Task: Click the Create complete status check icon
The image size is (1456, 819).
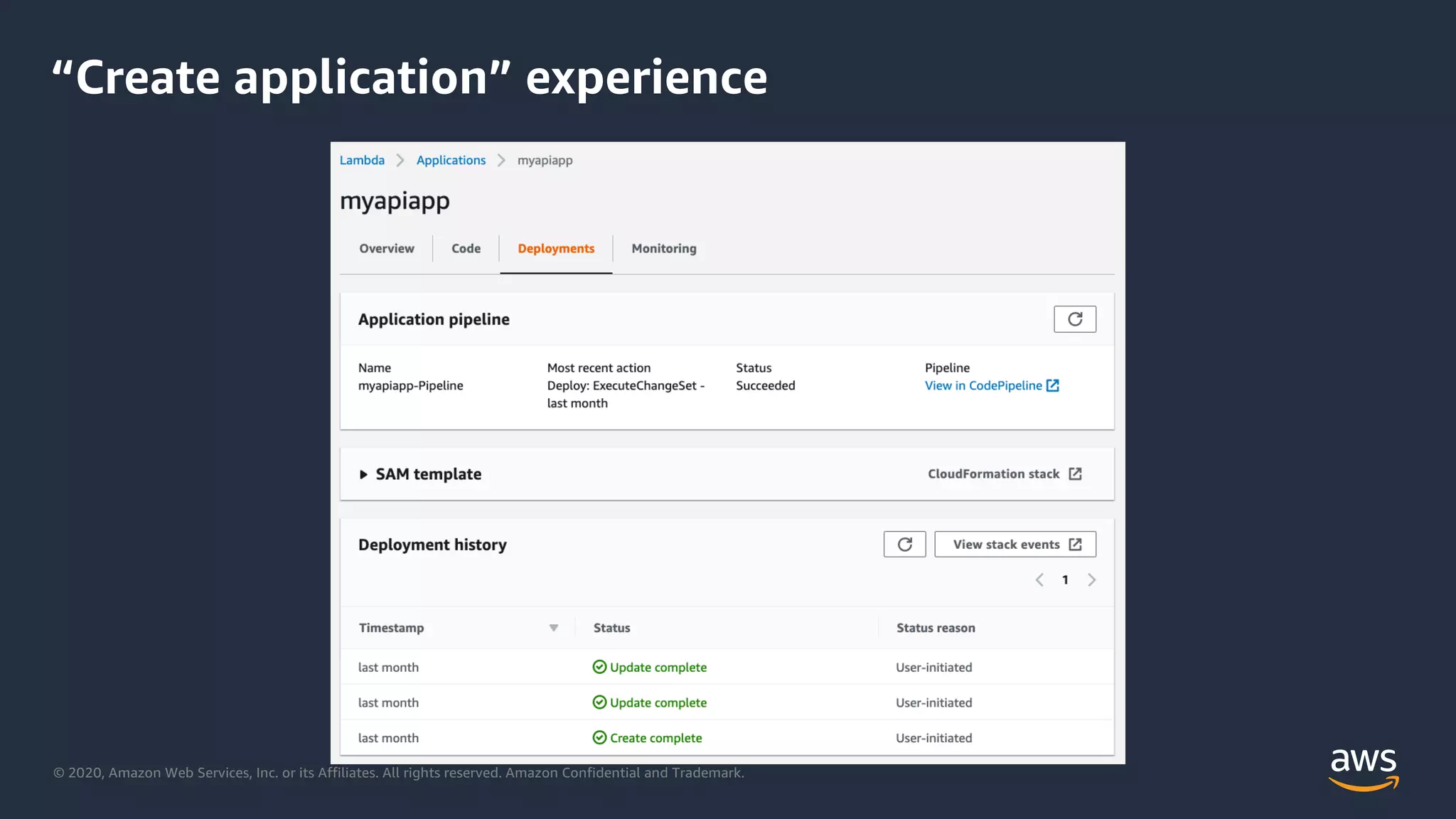Action: (599, 738)
